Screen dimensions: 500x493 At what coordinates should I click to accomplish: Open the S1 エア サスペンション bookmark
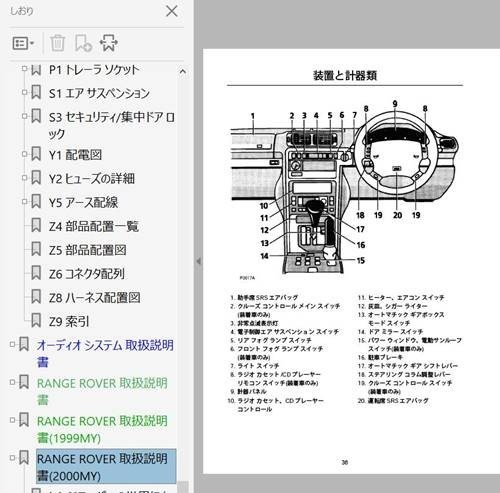coord(99,93)
